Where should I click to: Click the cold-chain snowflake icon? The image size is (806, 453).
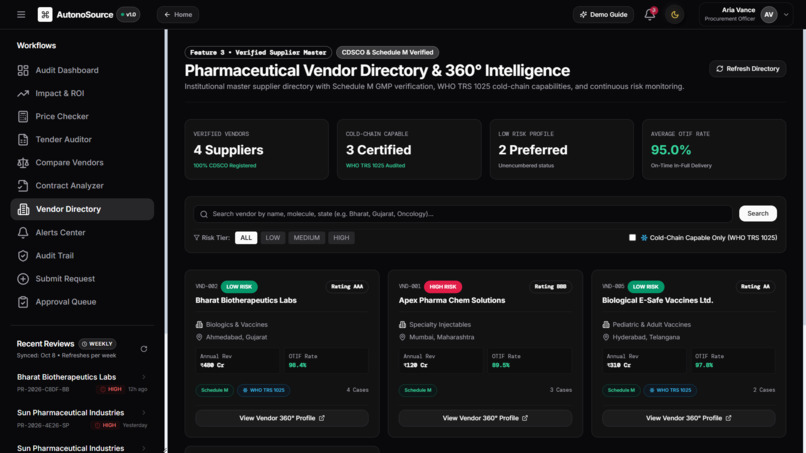[644, 238]
